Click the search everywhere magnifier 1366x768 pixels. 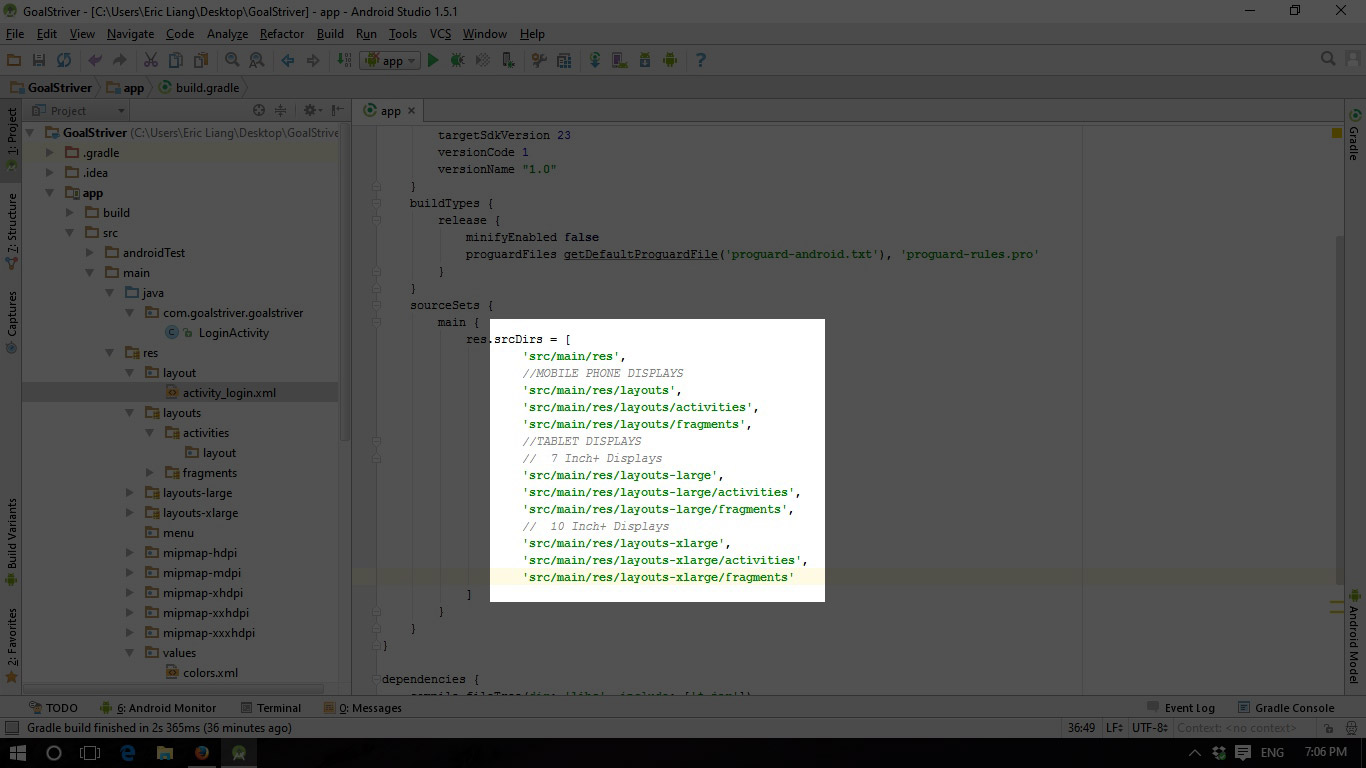[x=1328, y=59]
